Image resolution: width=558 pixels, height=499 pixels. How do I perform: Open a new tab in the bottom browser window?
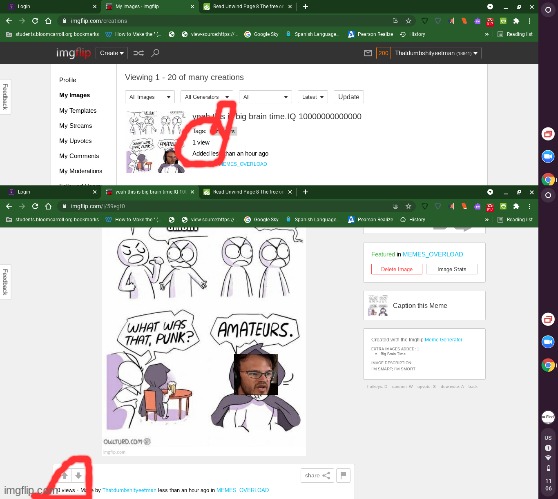click(305, 192)
